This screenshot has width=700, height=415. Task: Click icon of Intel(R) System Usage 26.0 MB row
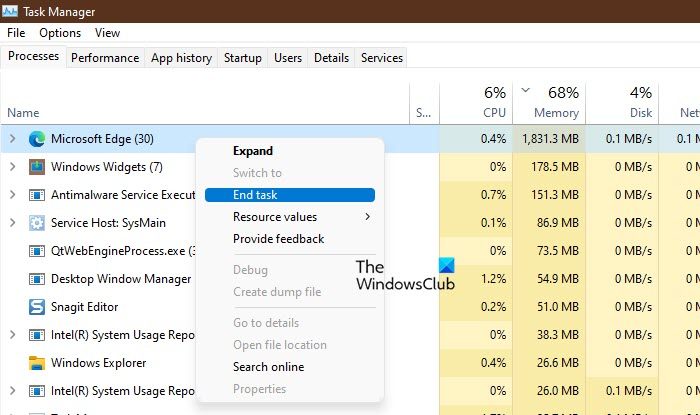pos(37,391)
